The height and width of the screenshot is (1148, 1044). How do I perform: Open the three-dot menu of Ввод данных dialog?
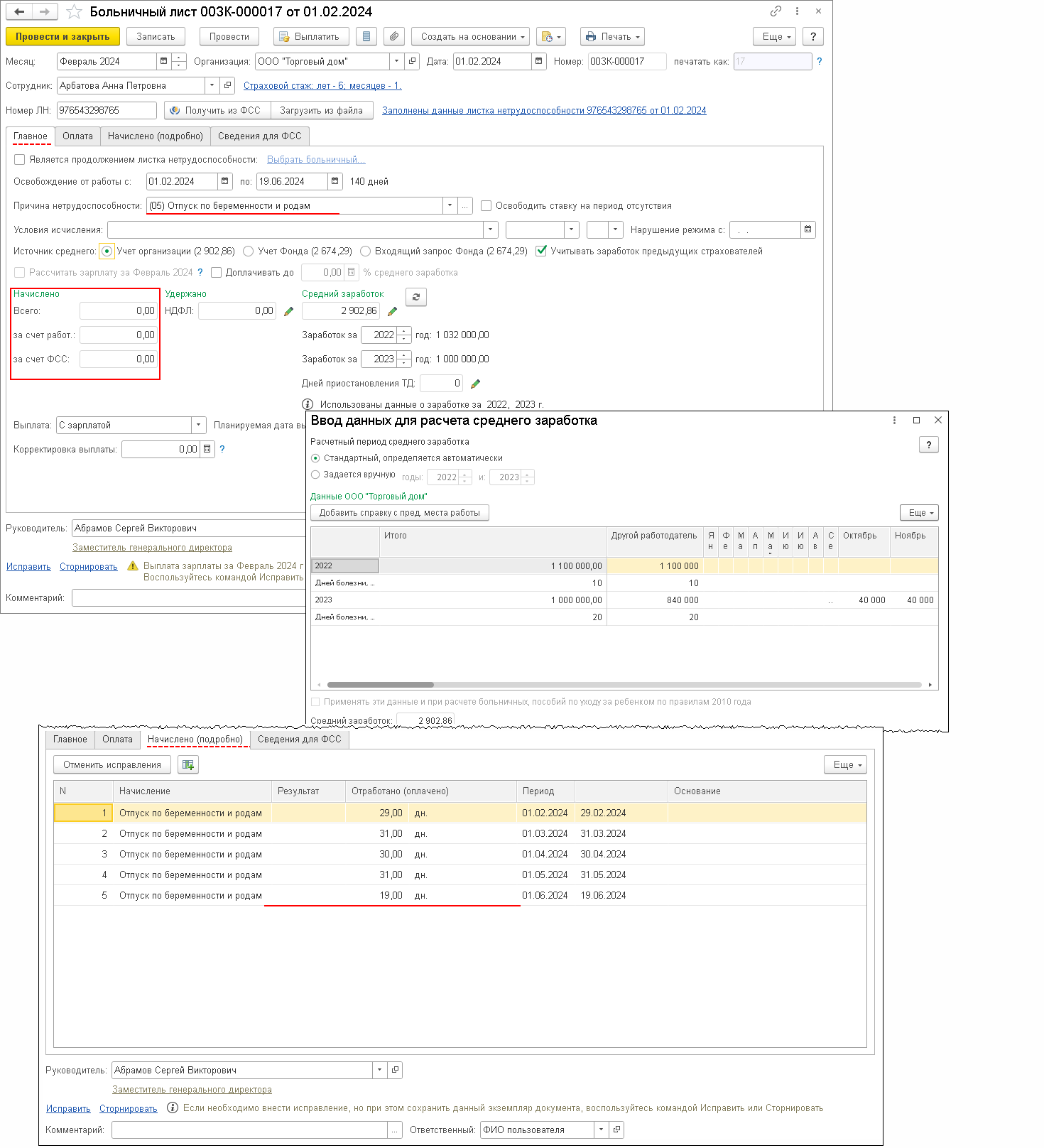click(x=894, y=421)
